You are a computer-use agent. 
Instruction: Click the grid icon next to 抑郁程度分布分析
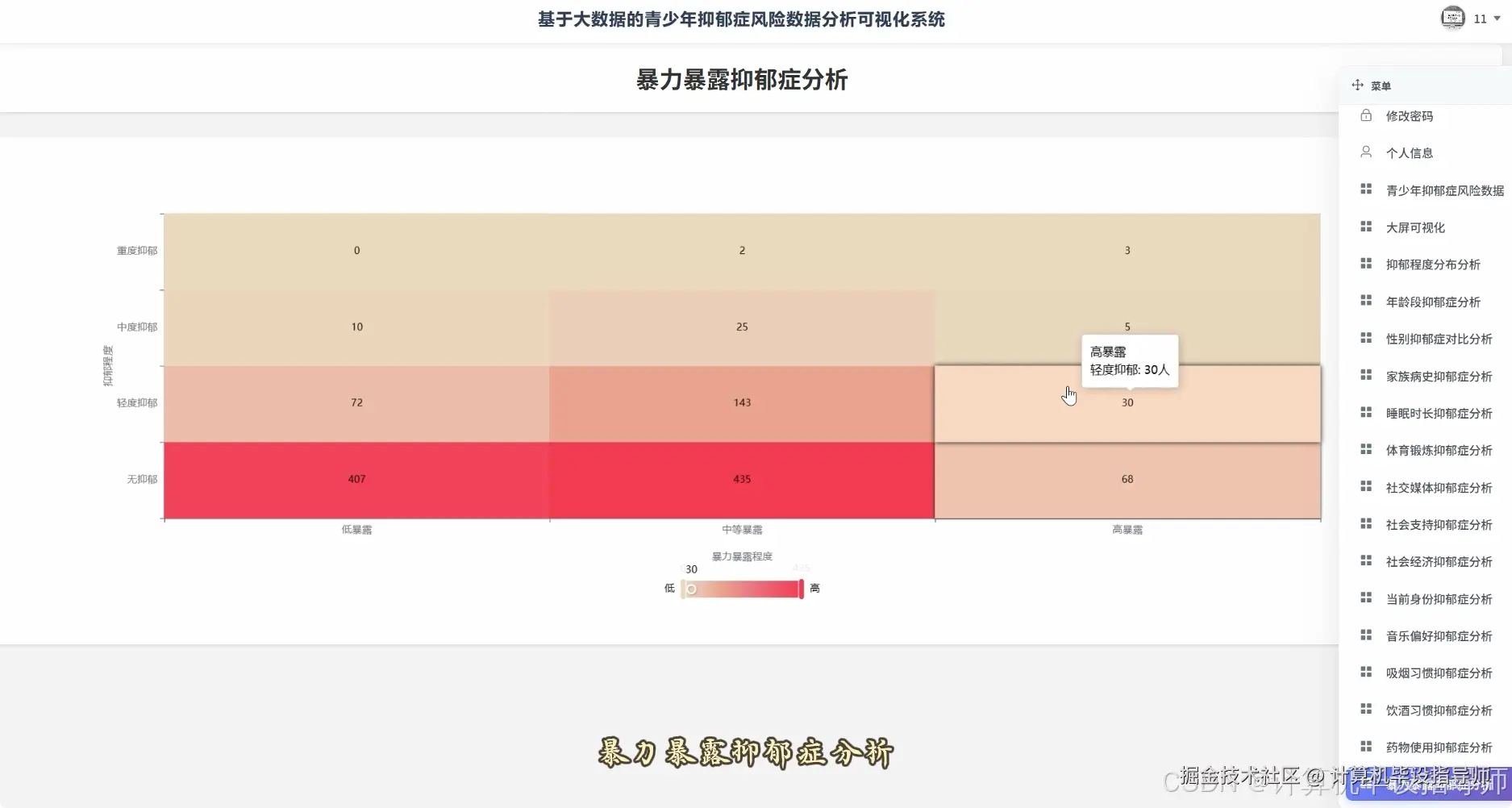point(1366,263)
